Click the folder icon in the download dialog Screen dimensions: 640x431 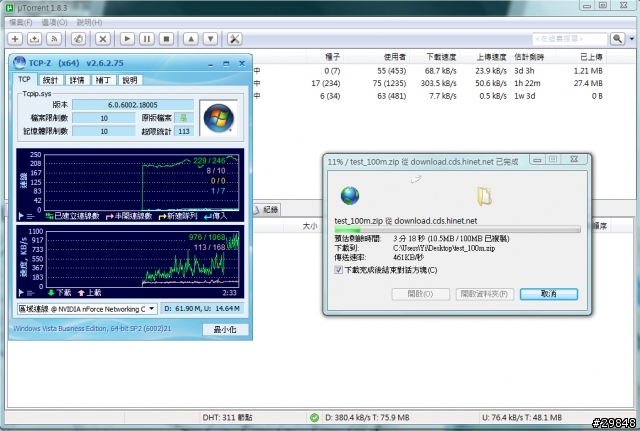coord(484,196)
